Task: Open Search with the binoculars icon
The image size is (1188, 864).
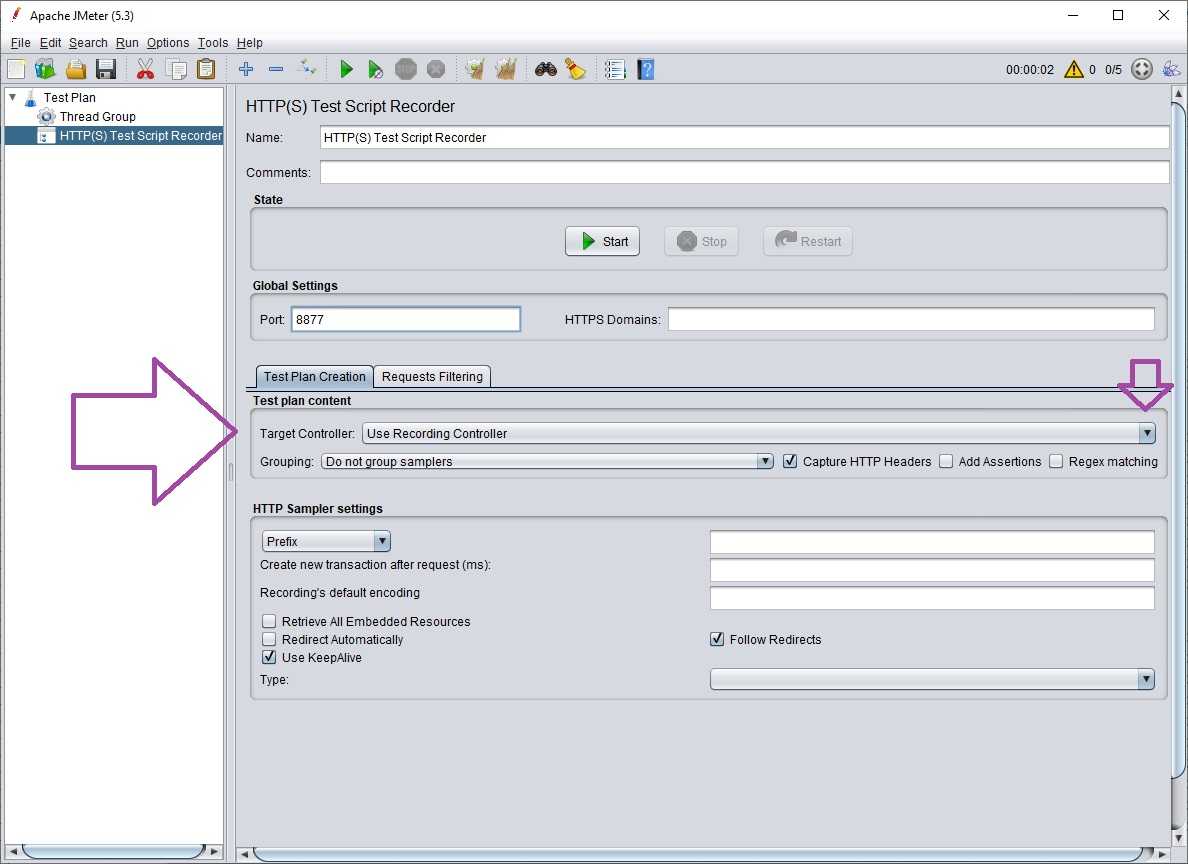Action: (545, 69)
